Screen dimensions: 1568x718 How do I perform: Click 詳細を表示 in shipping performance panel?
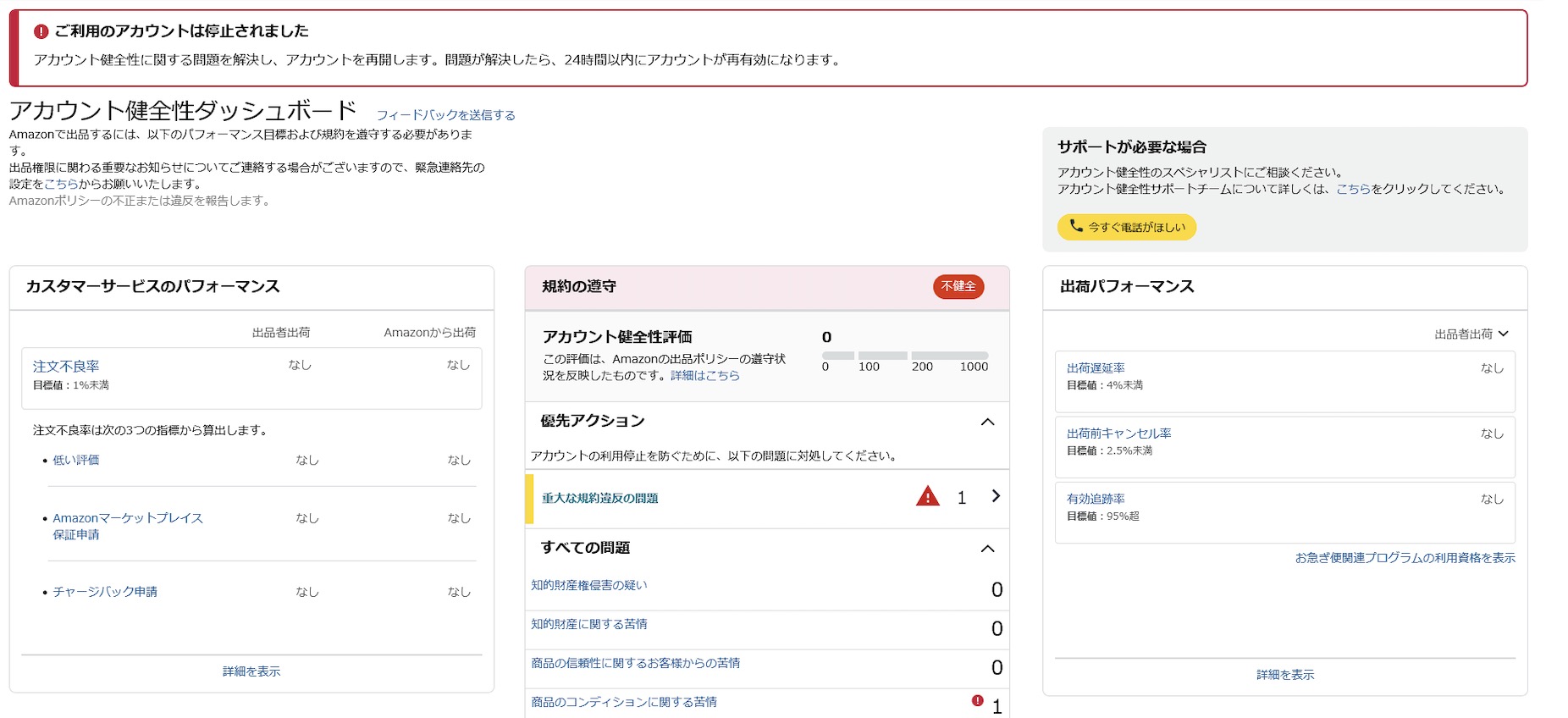tap(1285, 675)
